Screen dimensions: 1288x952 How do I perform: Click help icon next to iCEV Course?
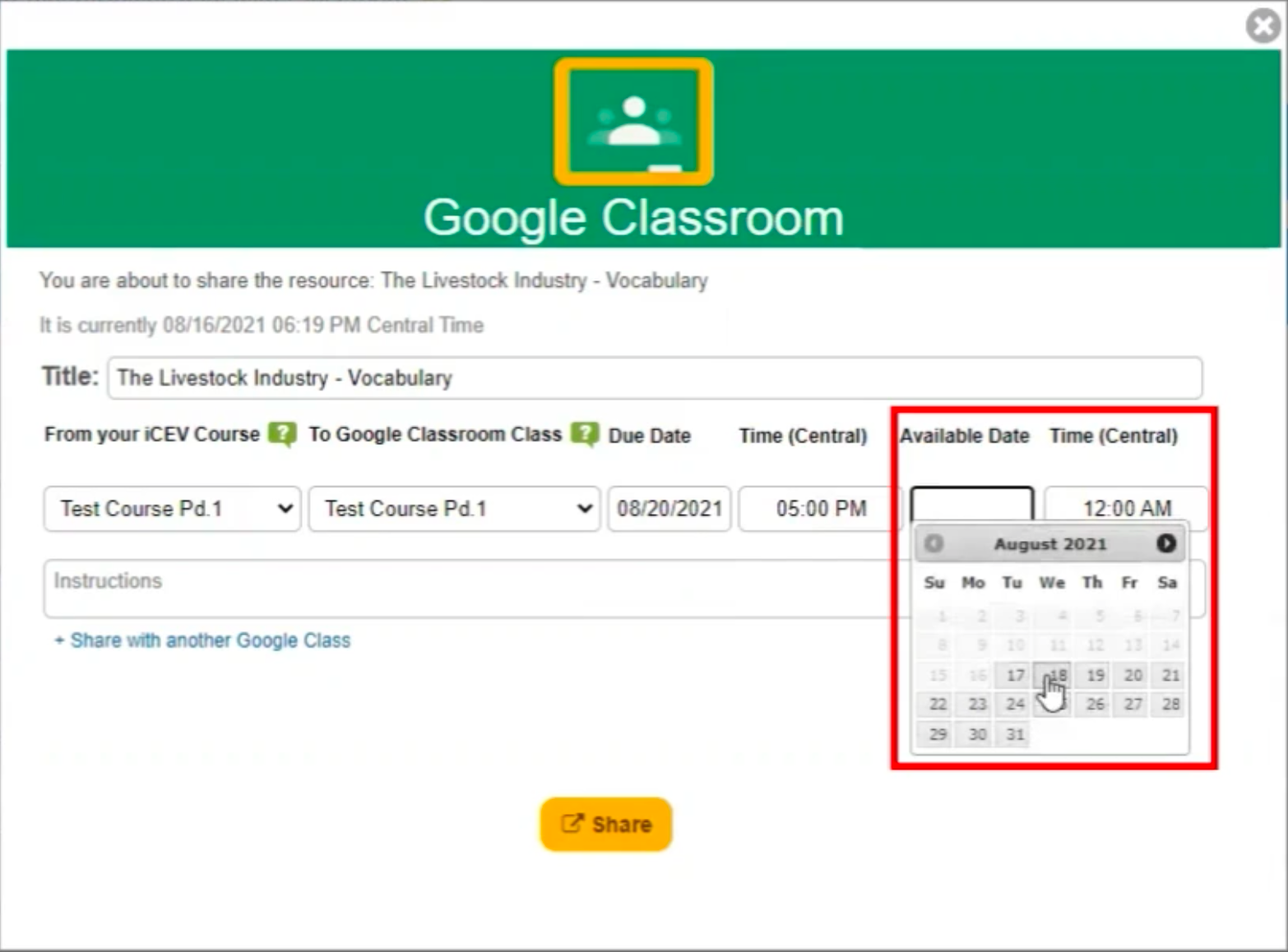point(282,434)
